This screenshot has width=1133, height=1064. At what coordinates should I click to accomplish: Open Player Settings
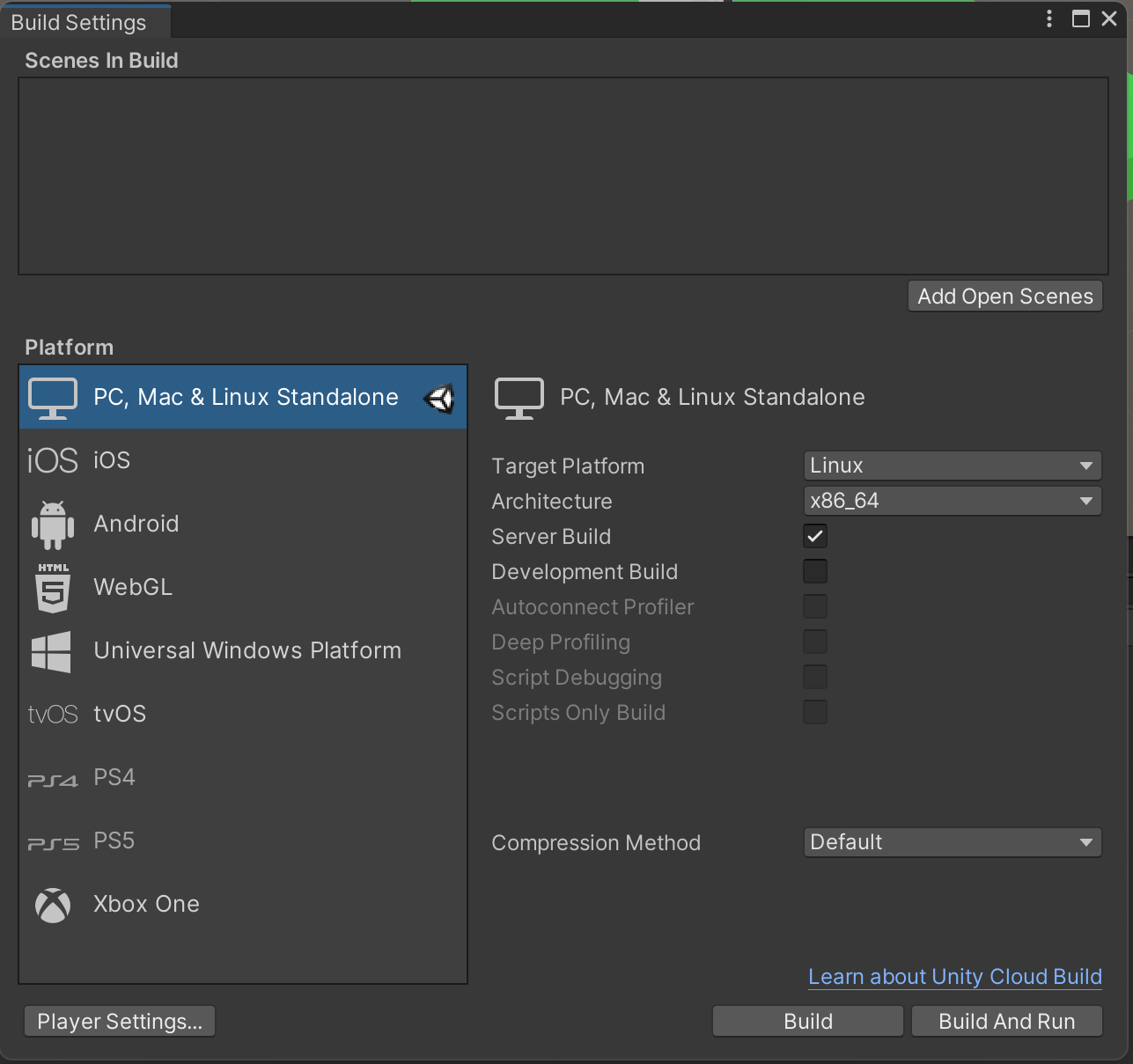point(120,1022)
